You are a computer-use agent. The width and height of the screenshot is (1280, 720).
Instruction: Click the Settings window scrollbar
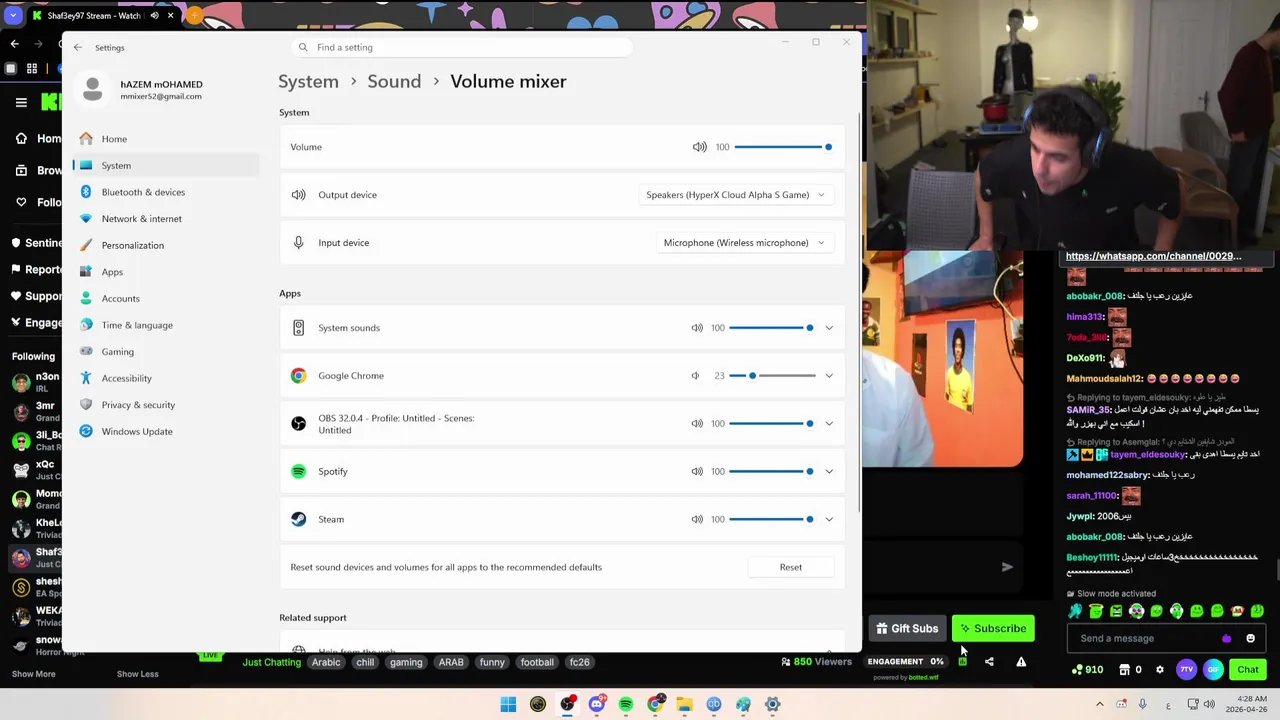point(859,310)
